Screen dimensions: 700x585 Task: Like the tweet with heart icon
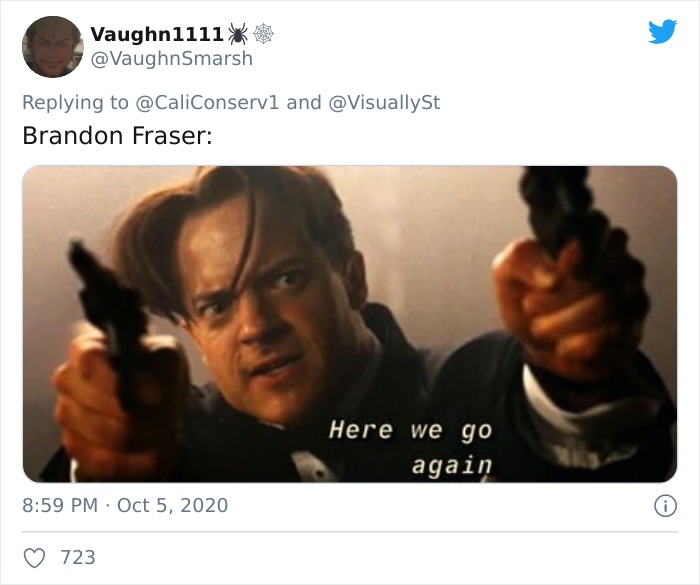point(34,558)
